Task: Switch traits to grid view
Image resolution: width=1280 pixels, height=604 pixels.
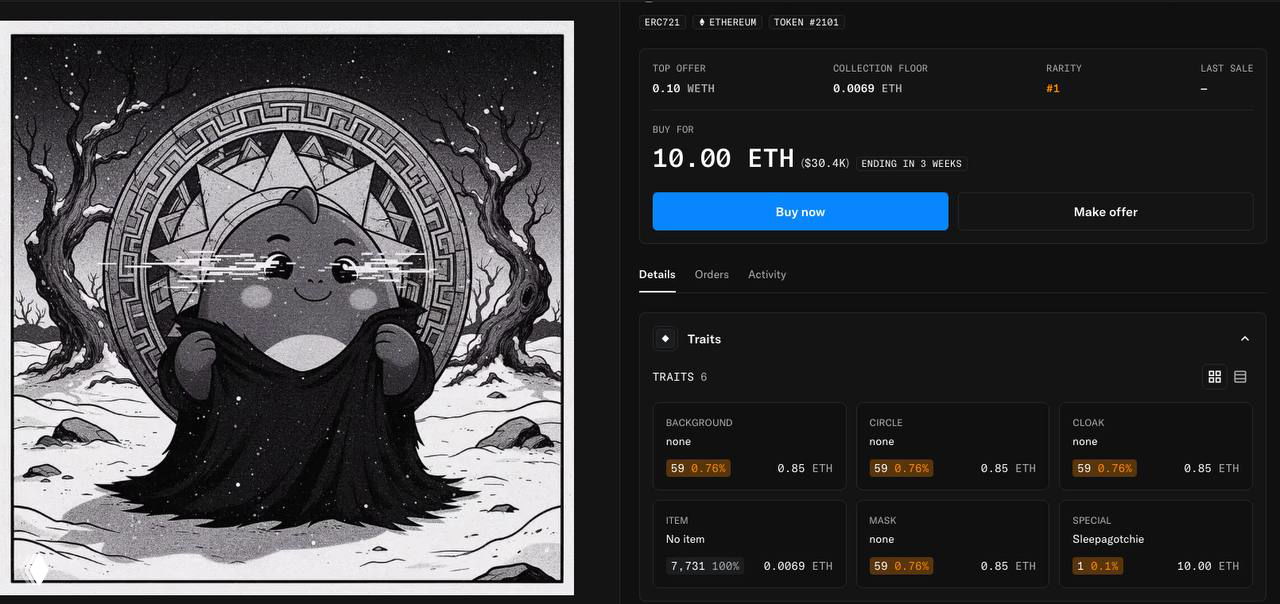Action: tap(1215, 377)
